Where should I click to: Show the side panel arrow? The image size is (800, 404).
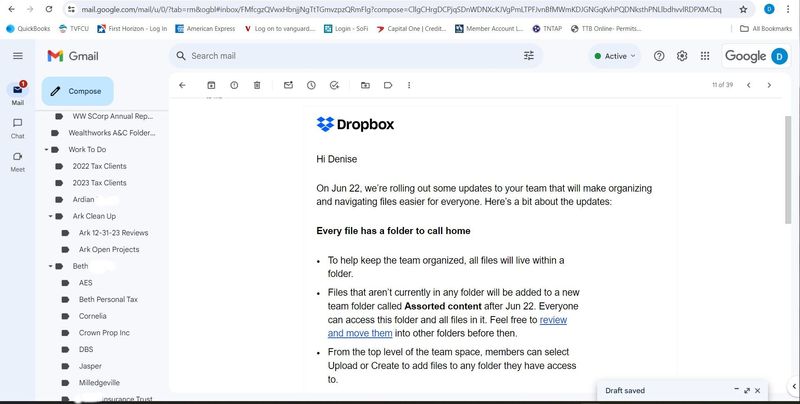(x=794, y=387)
